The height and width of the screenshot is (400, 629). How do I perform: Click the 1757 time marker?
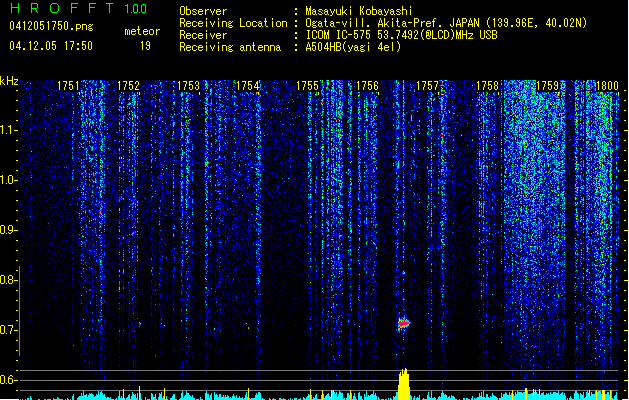click(428, 86)
